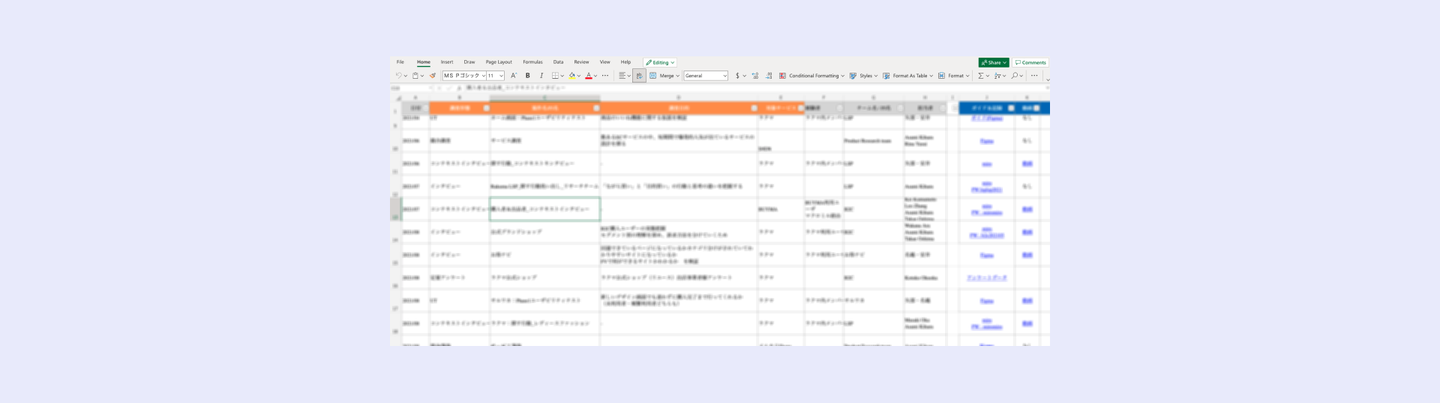Open Format As Table dropdown

click(908, 76)
